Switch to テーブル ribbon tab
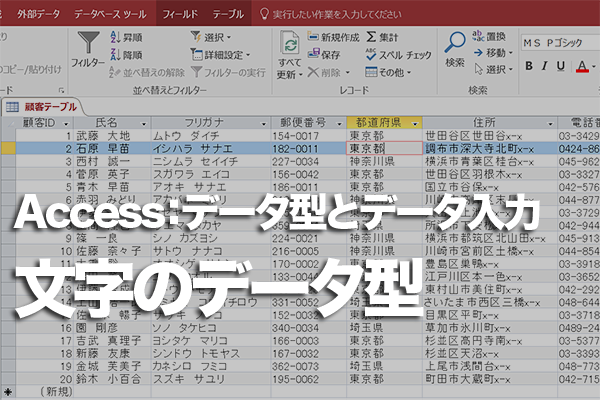The height and width of the screenshot is (400, 600). pyautogui.click(x=228, y=14)
